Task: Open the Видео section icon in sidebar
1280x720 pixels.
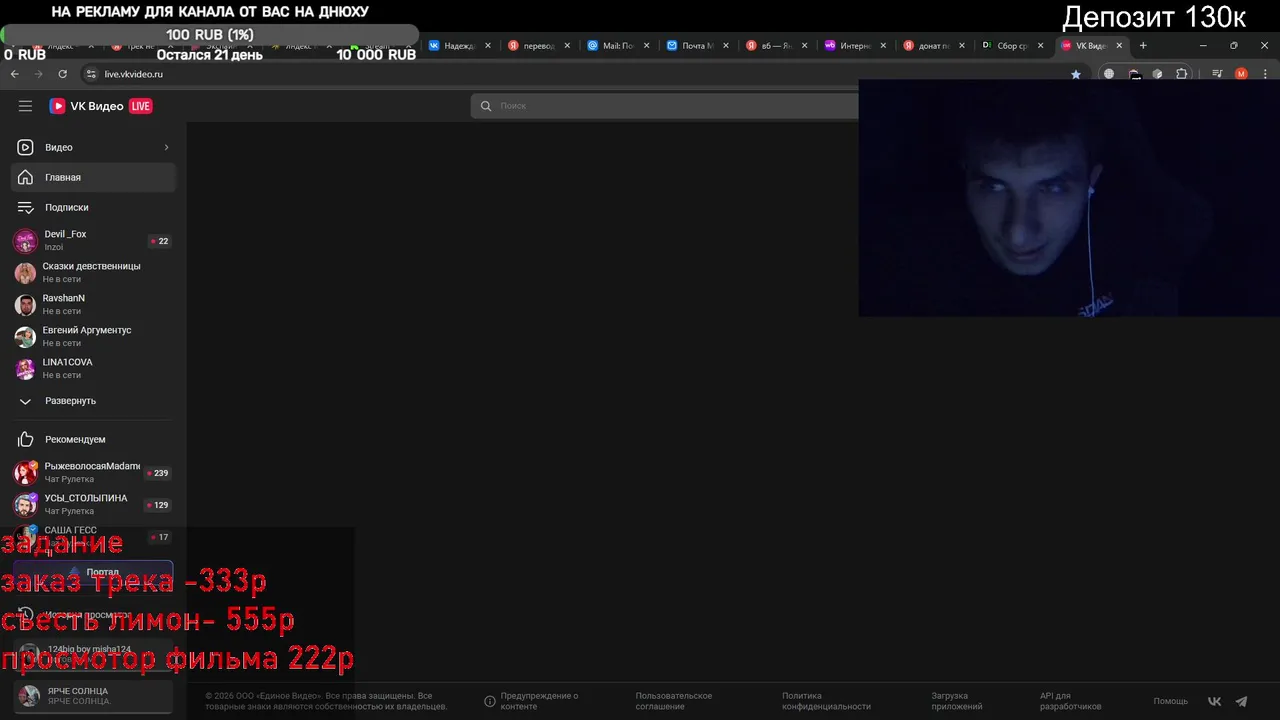Action: click(x=25, y=147)
